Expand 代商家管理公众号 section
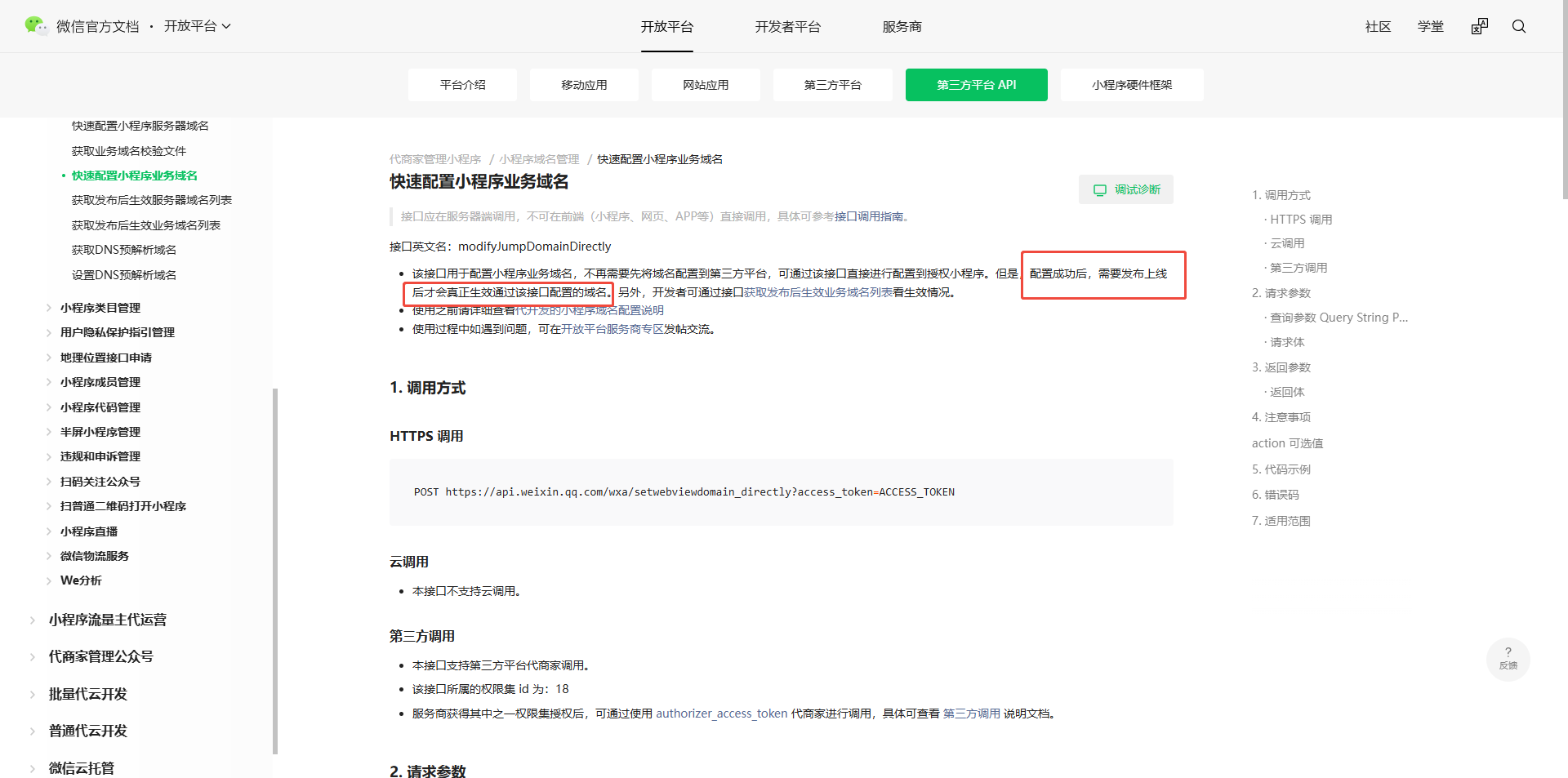This screenshot has height=778, width=1568. (x=101, y=656)
